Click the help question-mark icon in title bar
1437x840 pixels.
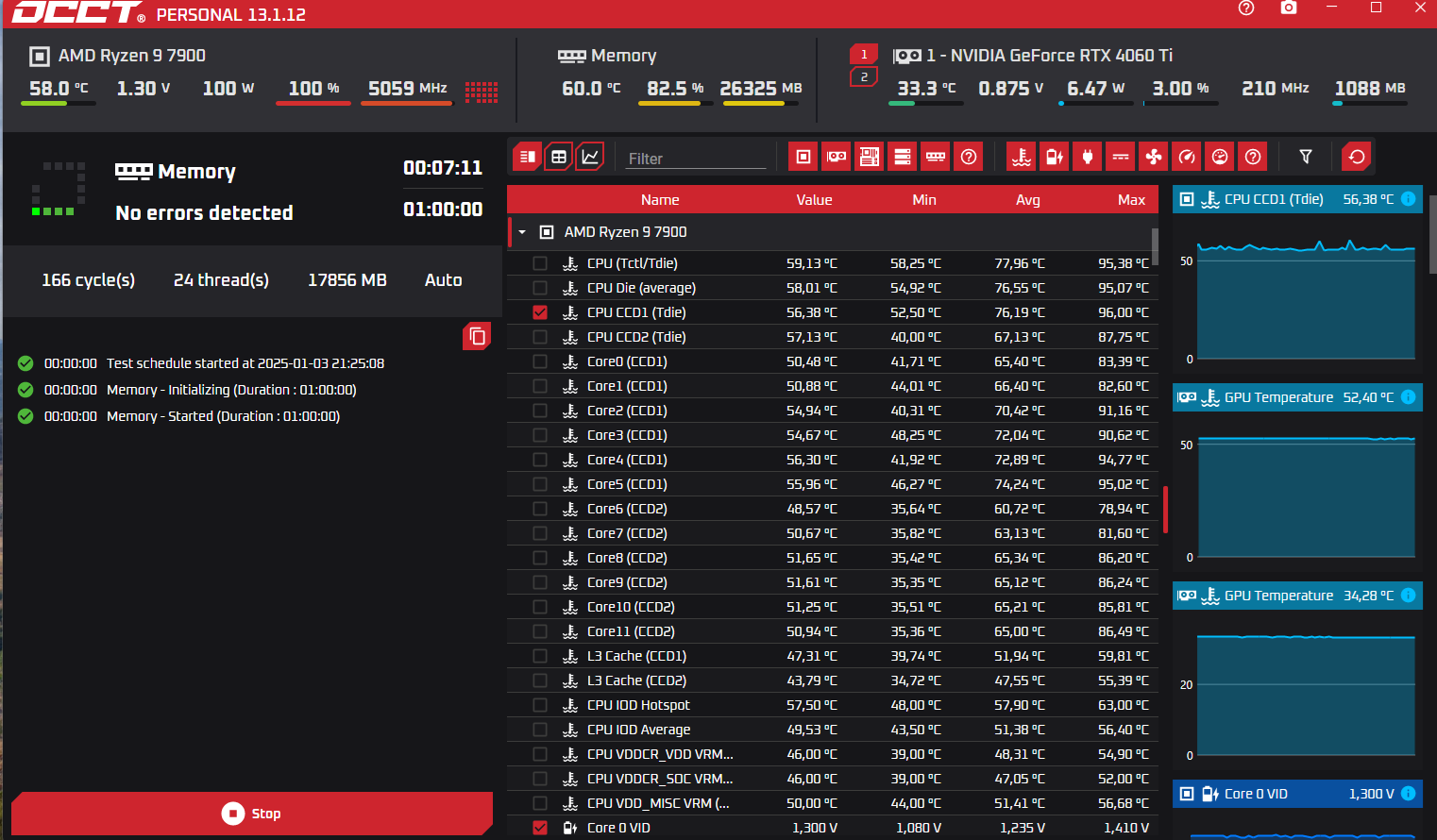[x=1246, y=8]
